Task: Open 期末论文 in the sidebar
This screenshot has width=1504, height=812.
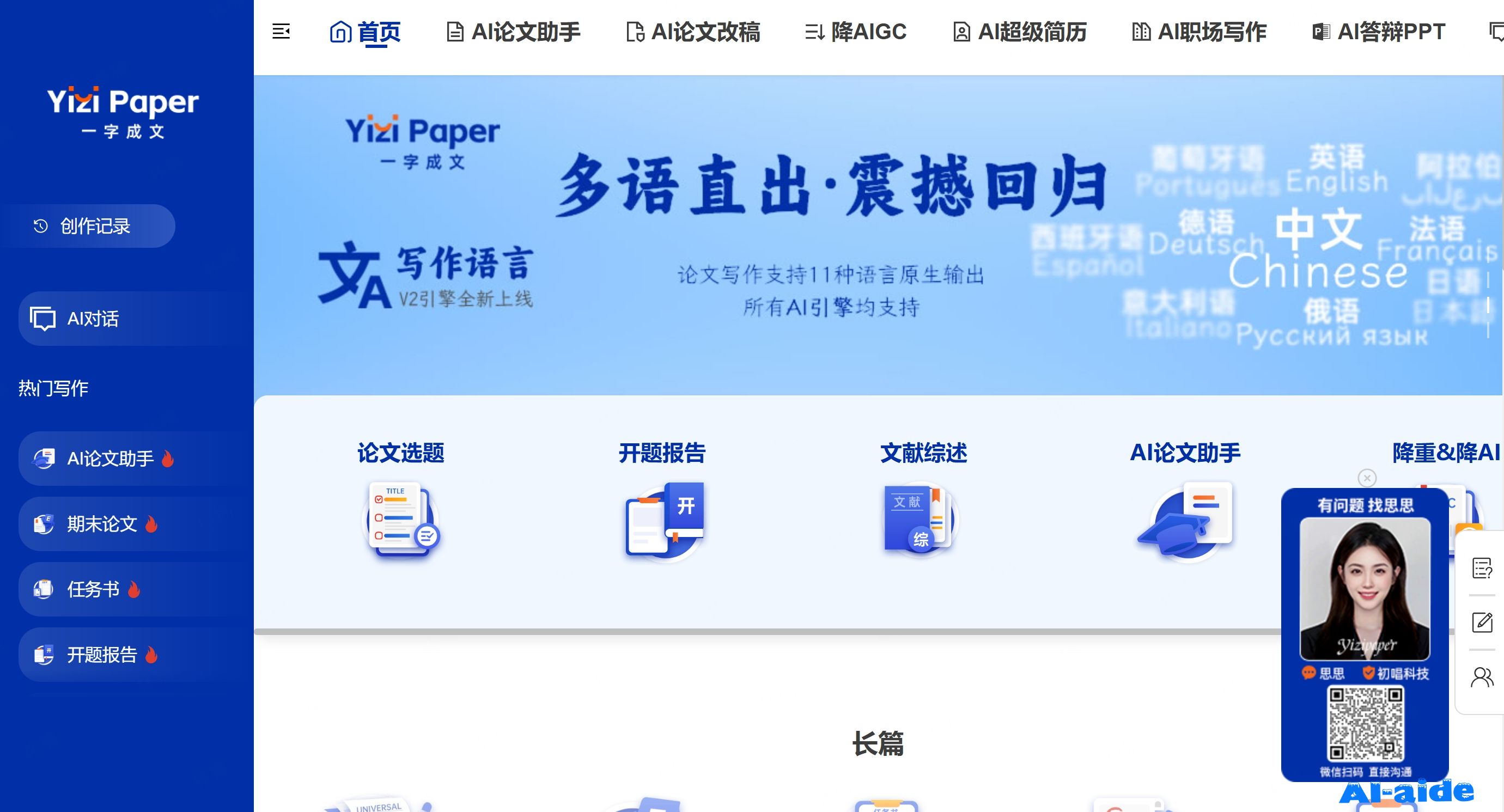Action: pyautogui.click(x=136, y=524)
